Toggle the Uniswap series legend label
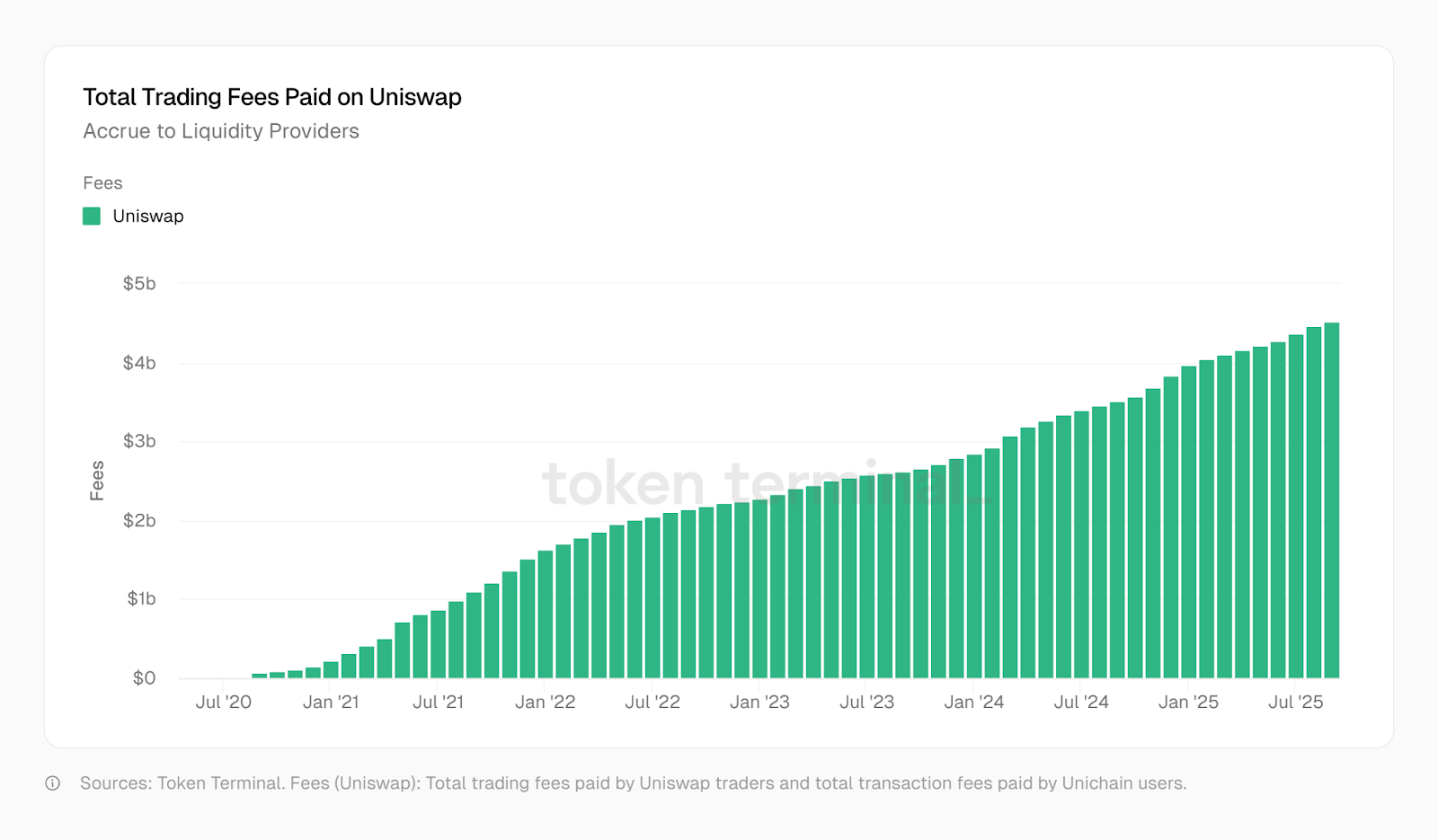The height and width of the screenshot is (840, 1438). [x=148, y=217]
